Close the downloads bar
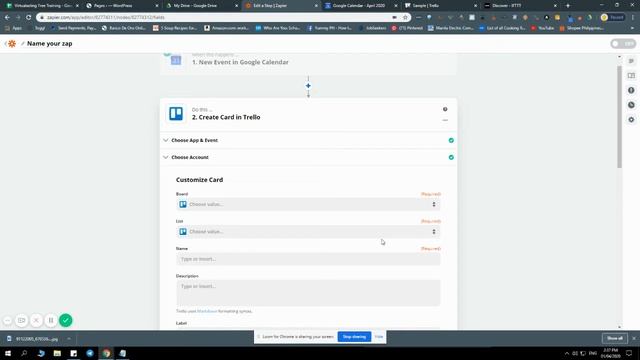Image resolution: width=640 pixels, height=360 pixels. point(633,338)
